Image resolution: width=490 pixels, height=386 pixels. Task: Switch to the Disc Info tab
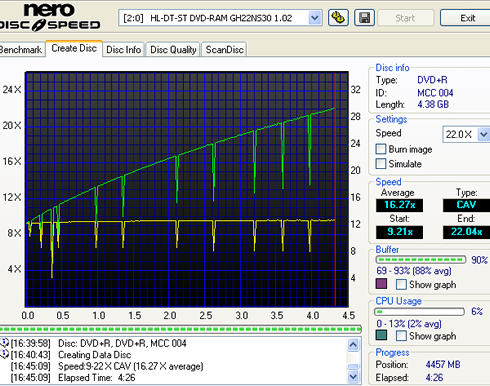click(x=123, y=50)
